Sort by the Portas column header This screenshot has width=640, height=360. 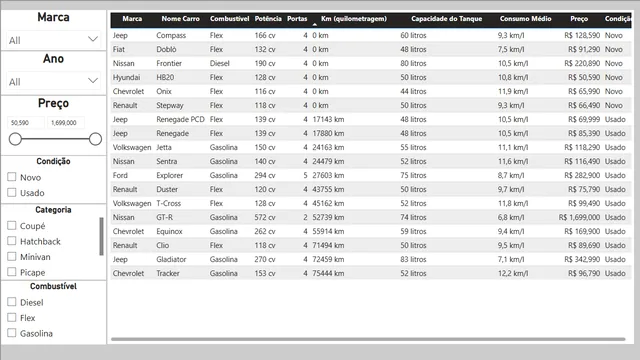297,19
